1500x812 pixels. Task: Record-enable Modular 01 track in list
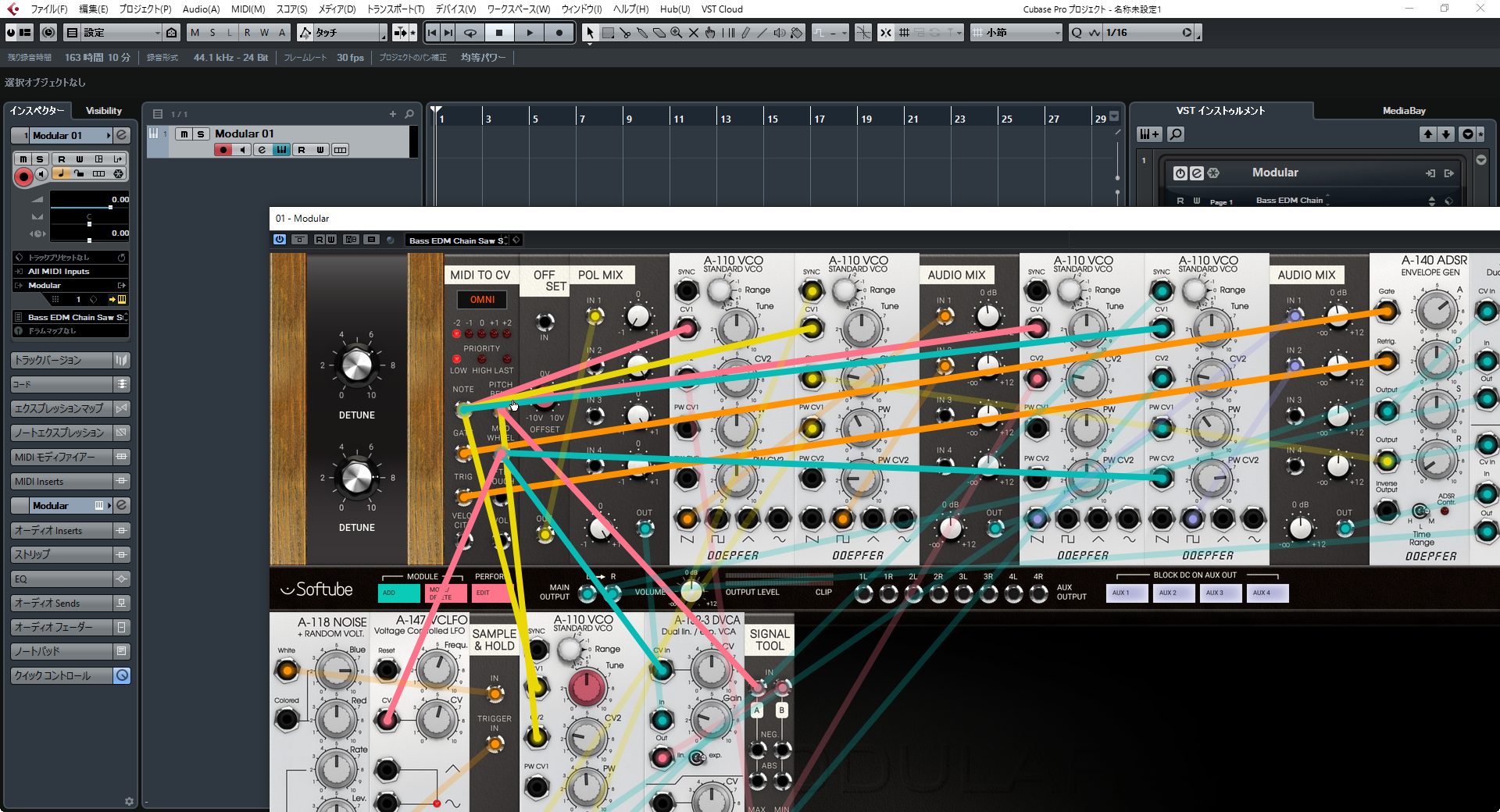(223, 150)
